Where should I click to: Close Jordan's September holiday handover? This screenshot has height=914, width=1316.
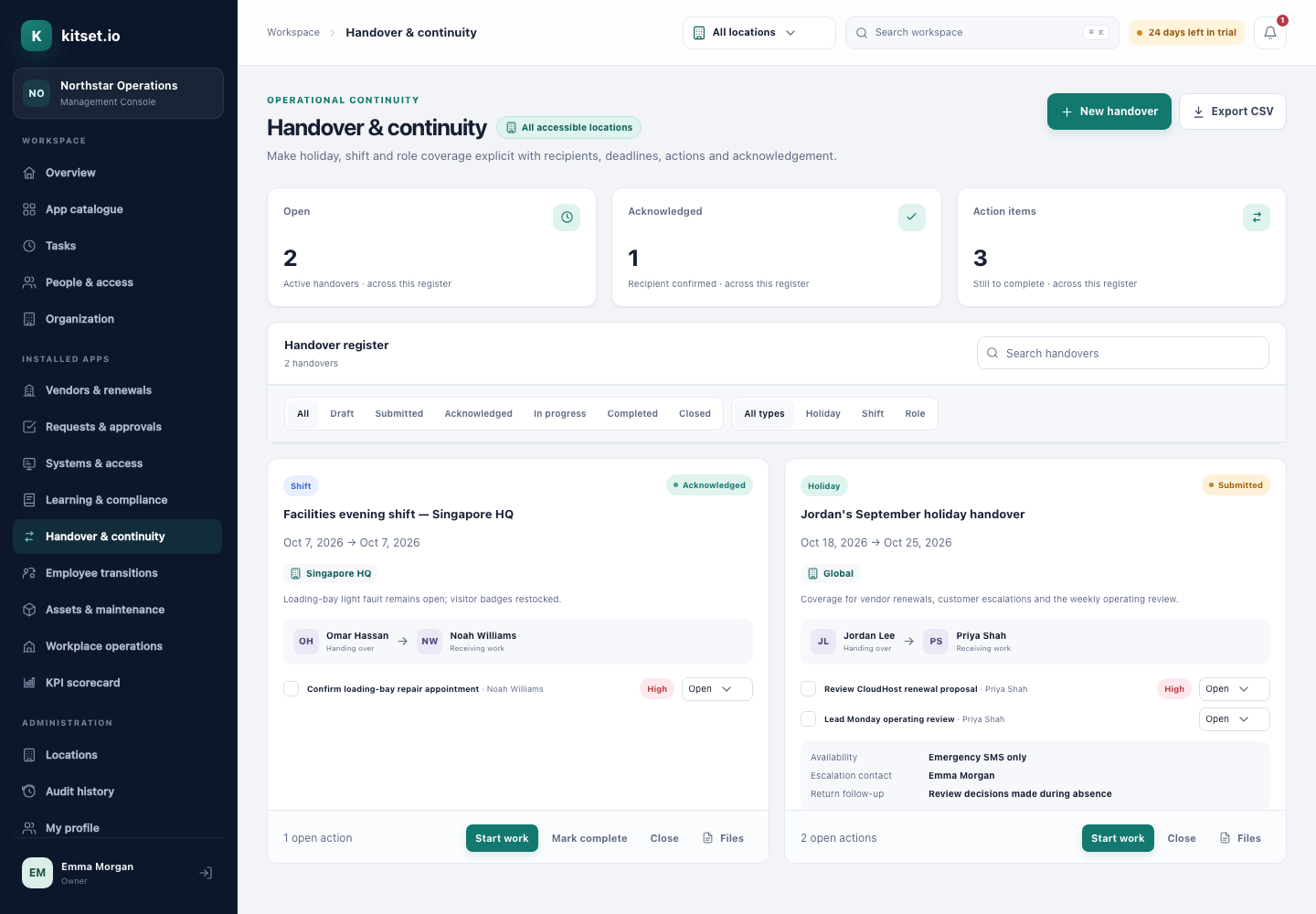[1182, 838]
